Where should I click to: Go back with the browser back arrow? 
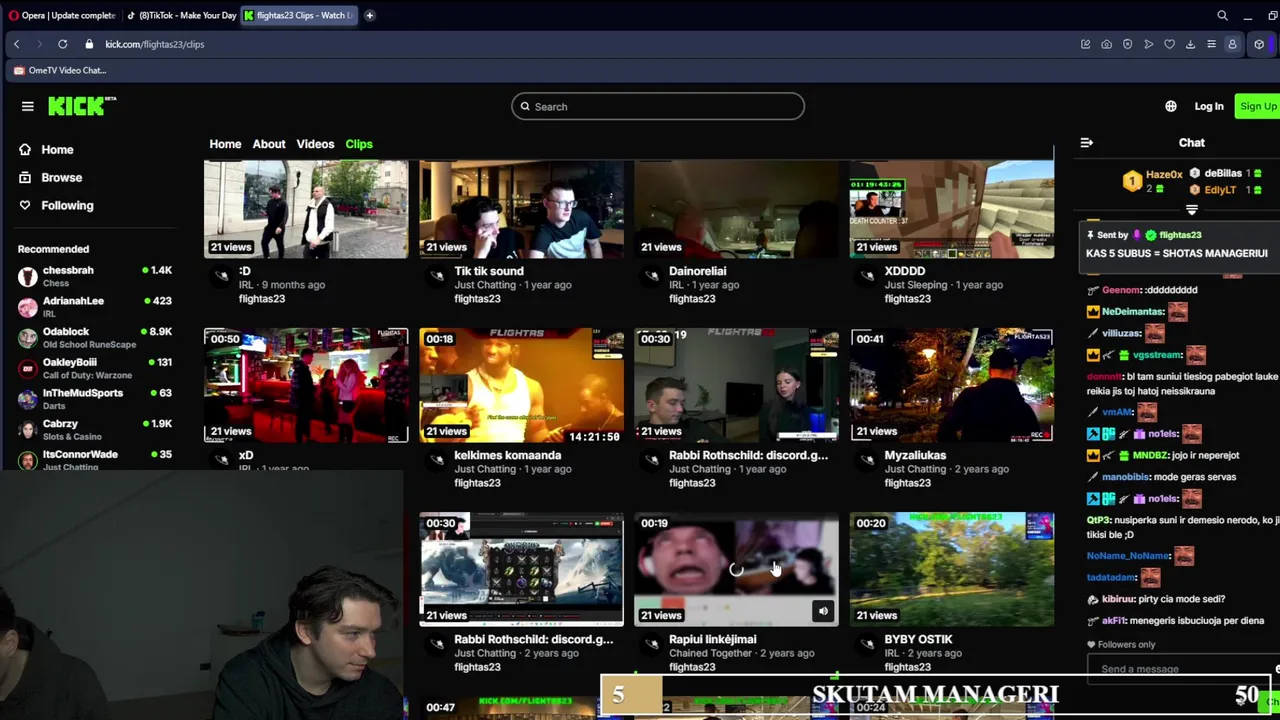pos(16,44)
